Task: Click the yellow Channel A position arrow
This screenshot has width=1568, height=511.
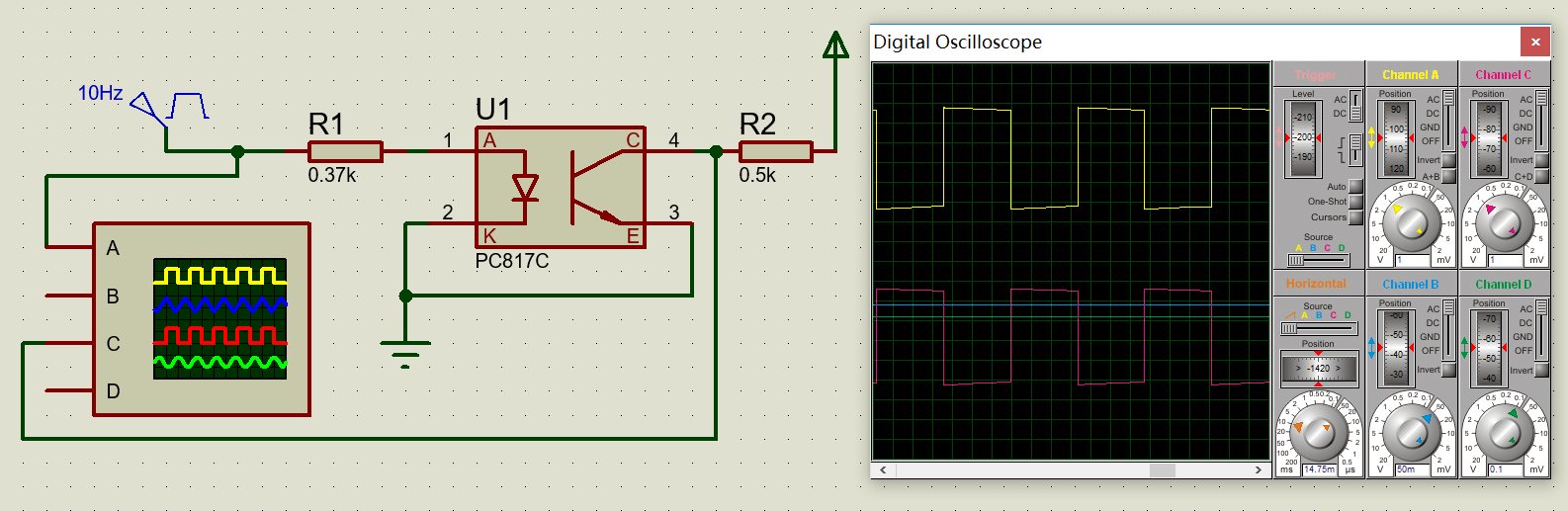Action: point(1372,138)
